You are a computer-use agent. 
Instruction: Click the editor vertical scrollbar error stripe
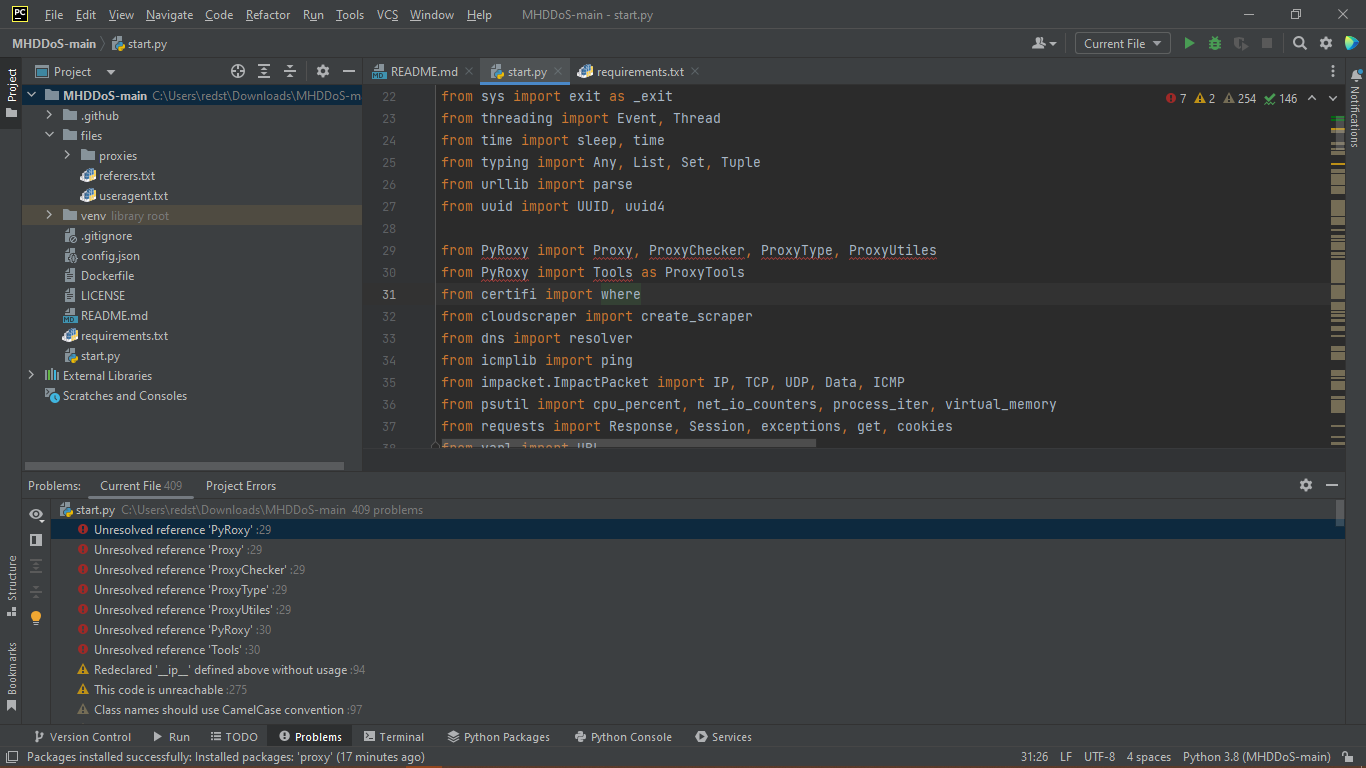coord(1338,278)
